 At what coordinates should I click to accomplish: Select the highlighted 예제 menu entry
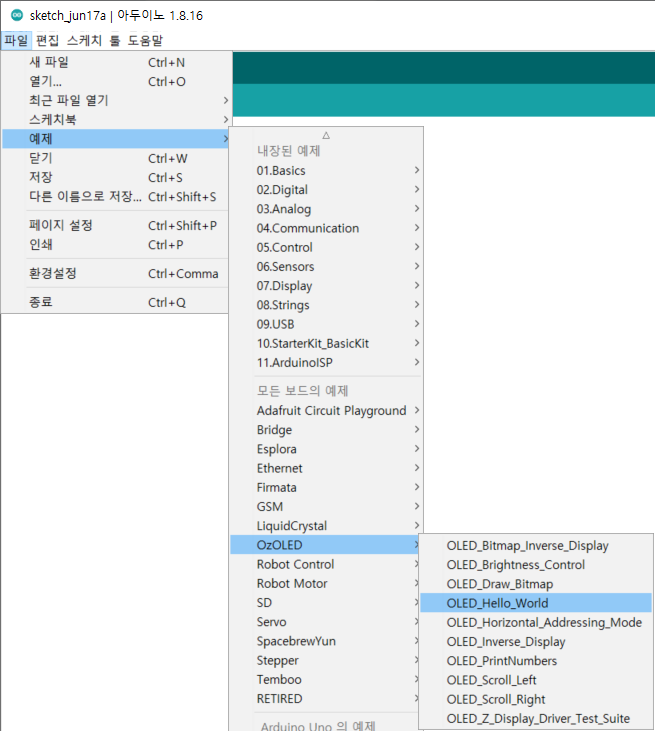tap(115, 138)
